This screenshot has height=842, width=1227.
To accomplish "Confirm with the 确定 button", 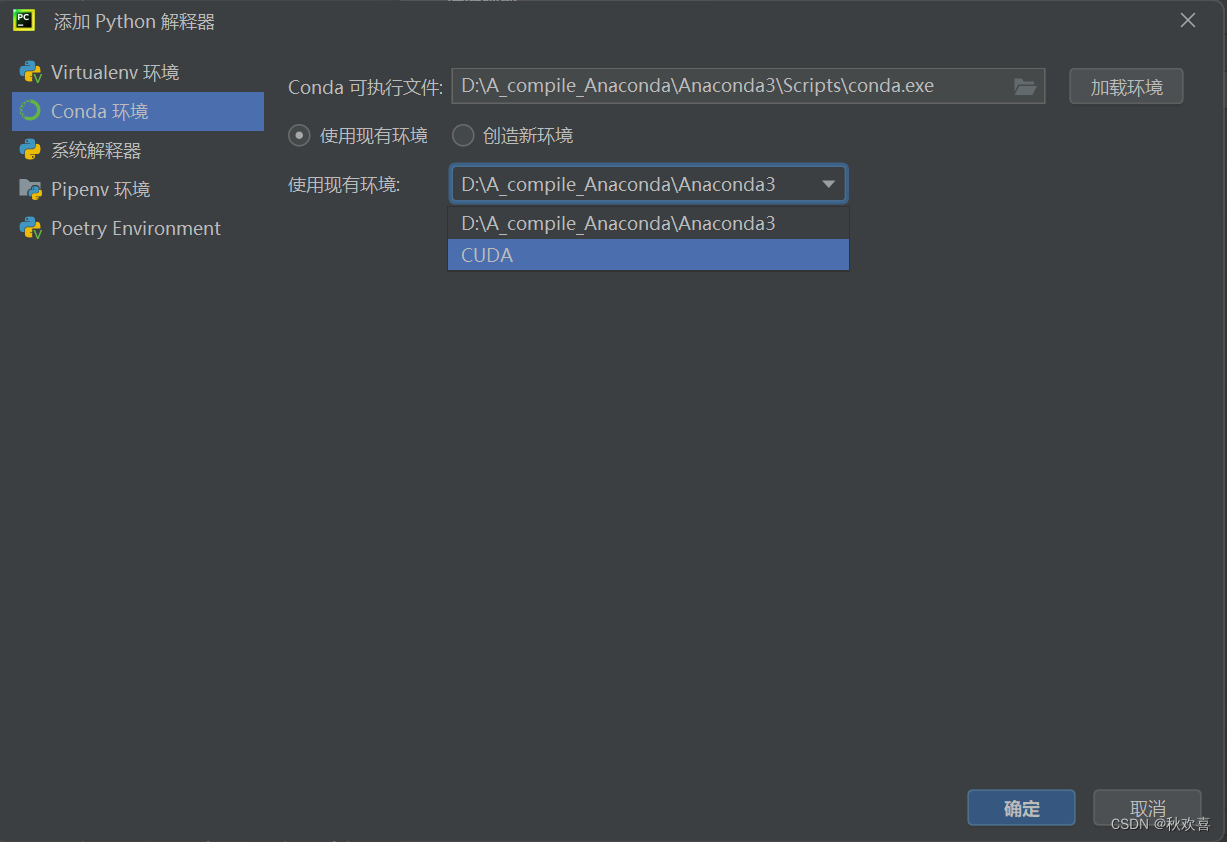I will pyautogui.click(x=1021, y=807).
